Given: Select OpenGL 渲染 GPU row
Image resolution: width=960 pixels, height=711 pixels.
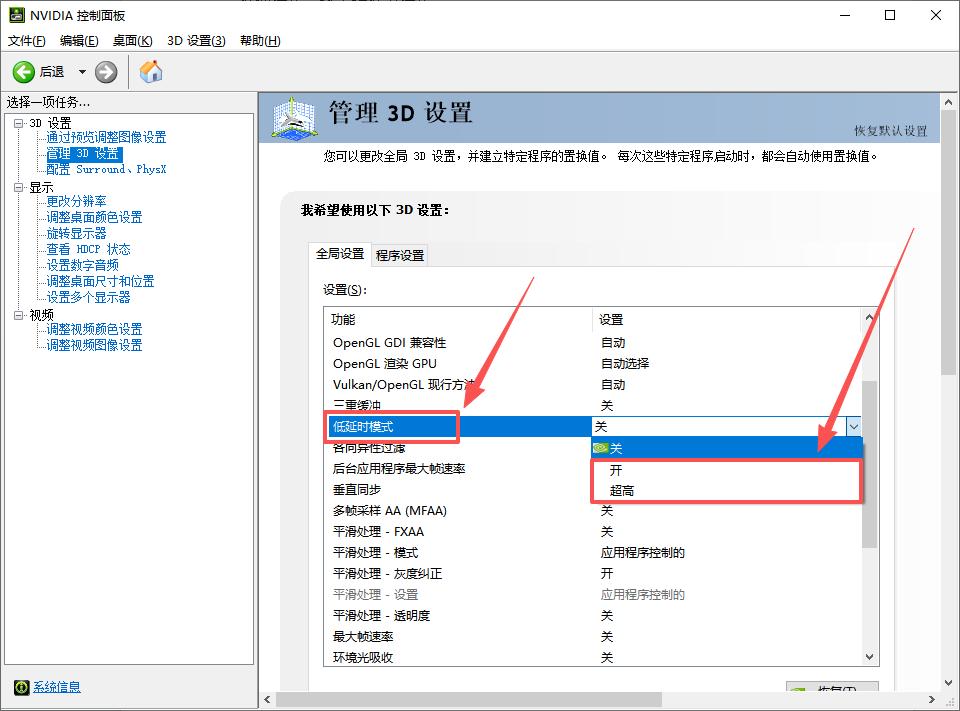Looking at the screenshot, I should (x=593, y=364).
